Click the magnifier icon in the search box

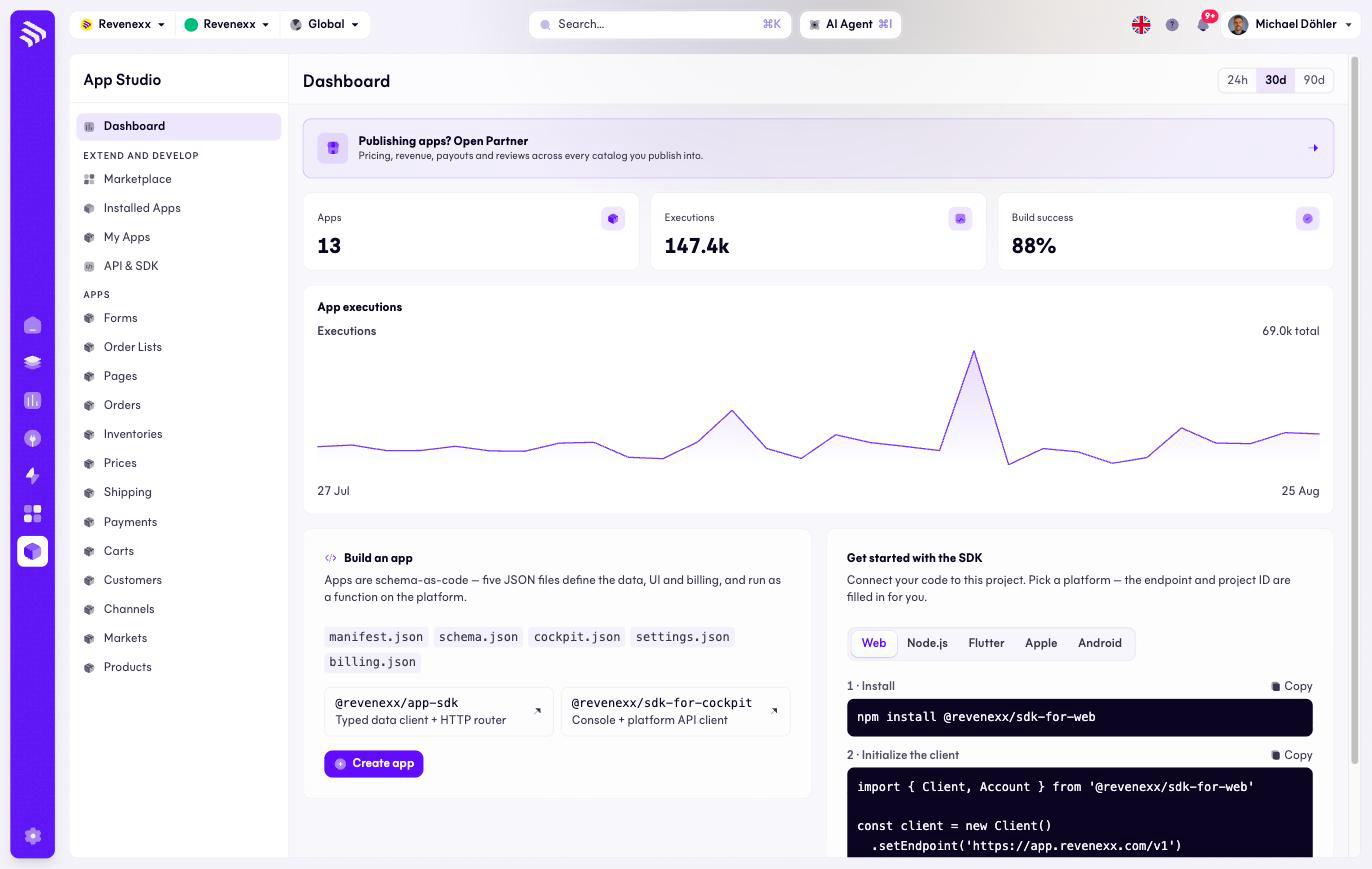[545, 24]
